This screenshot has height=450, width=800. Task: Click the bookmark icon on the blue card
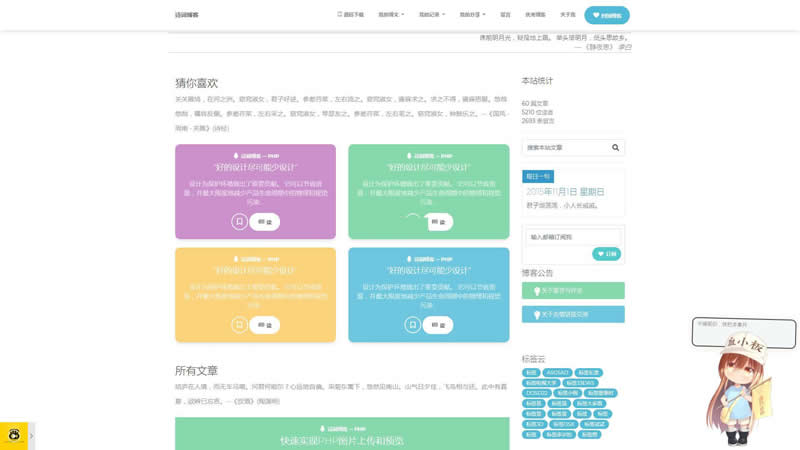pos(413,324)
